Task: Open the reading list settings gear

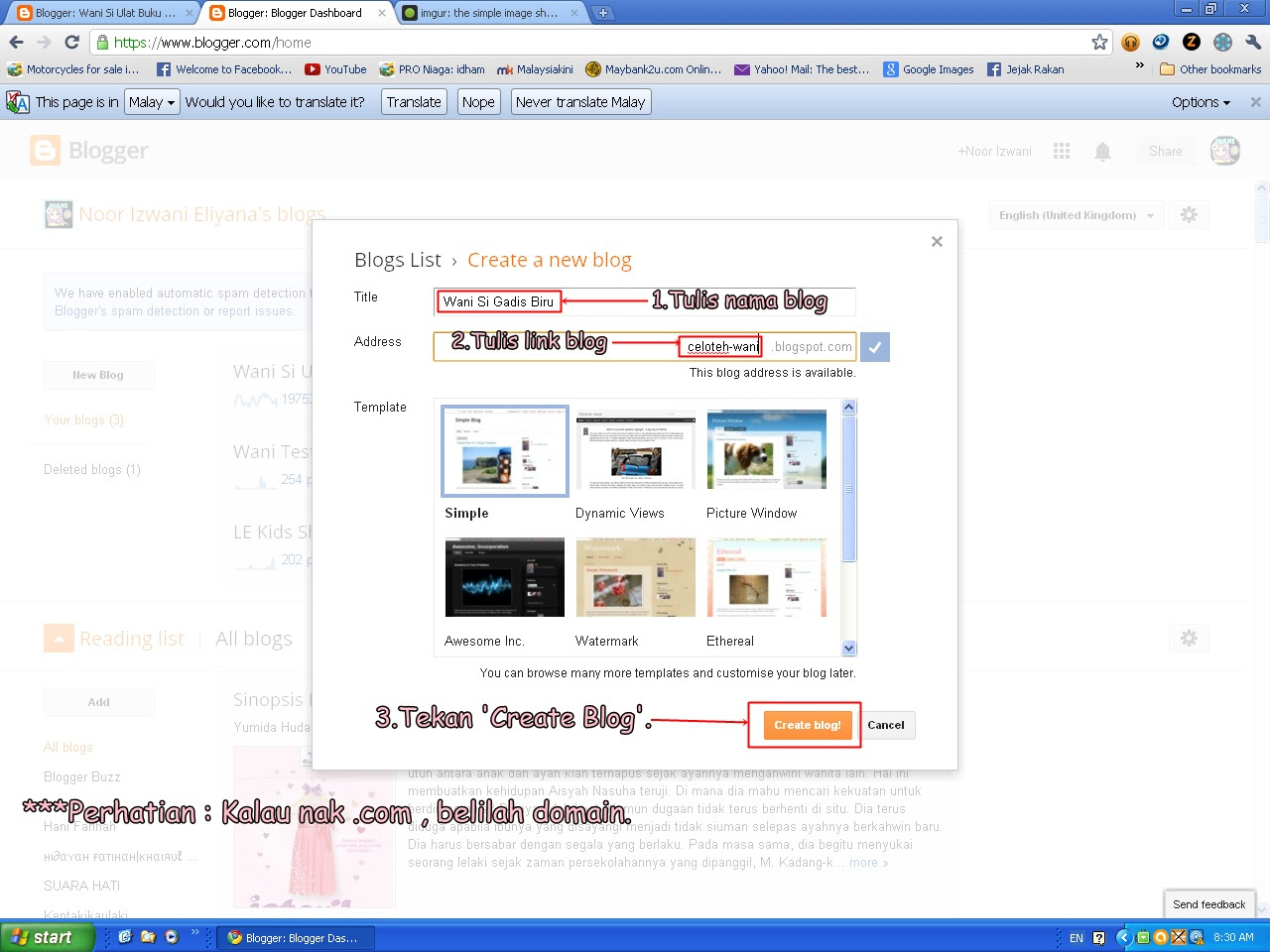Action: point(1189,639)
